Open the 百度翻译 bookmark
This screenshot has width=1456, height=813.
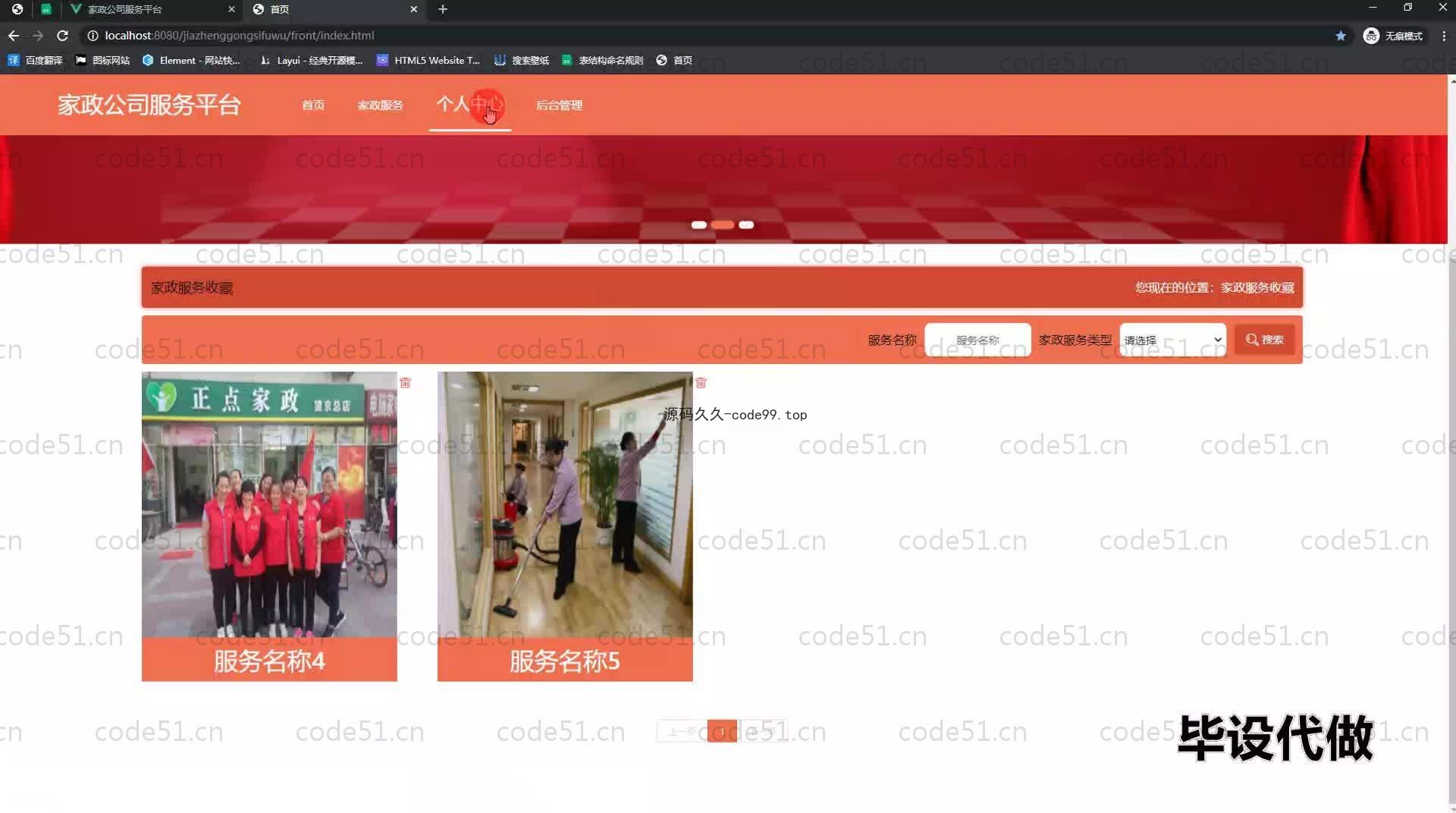[x=35, y=60]
